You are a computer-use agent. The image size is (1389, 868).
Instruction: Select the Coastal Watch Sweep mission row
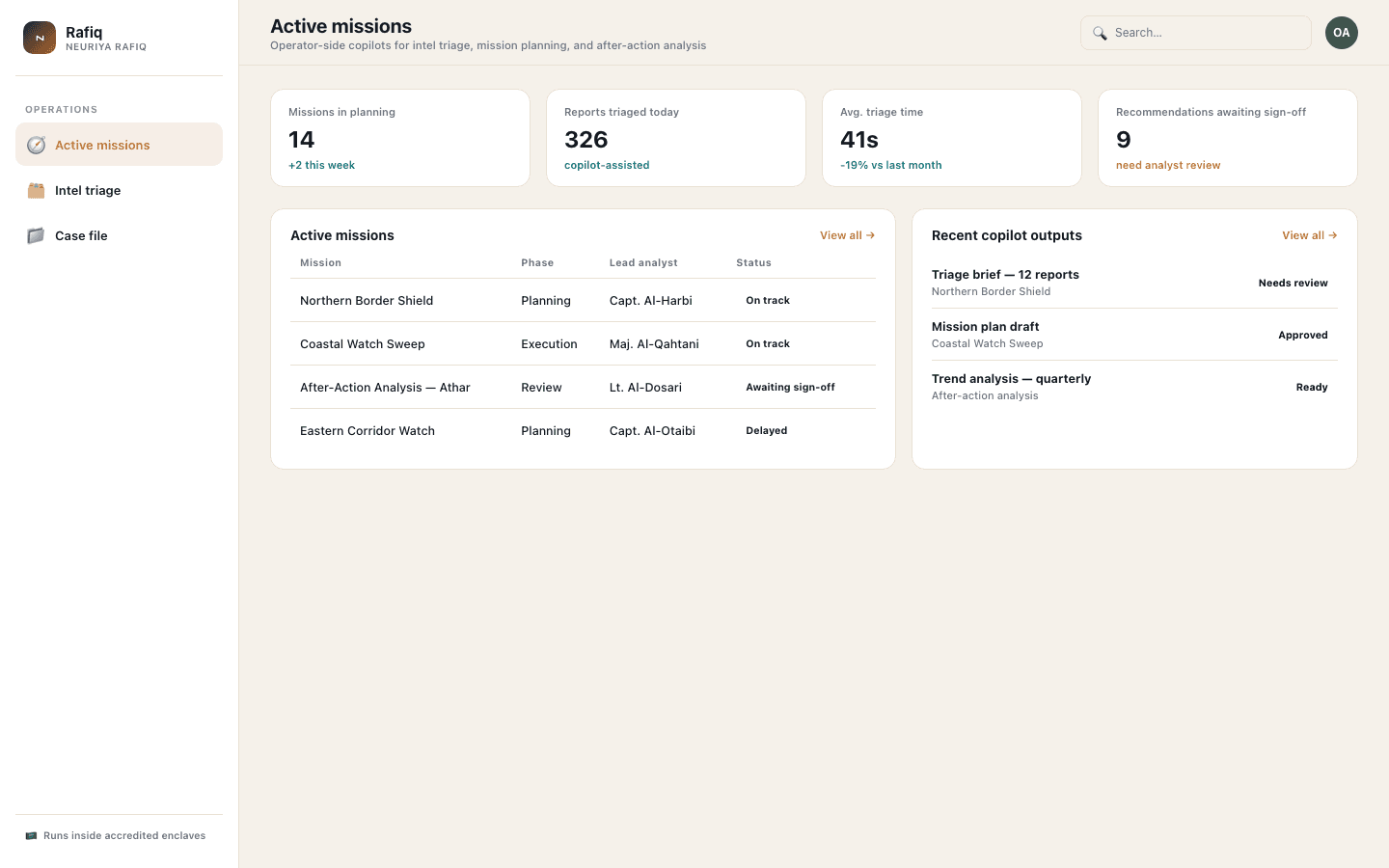583,343
